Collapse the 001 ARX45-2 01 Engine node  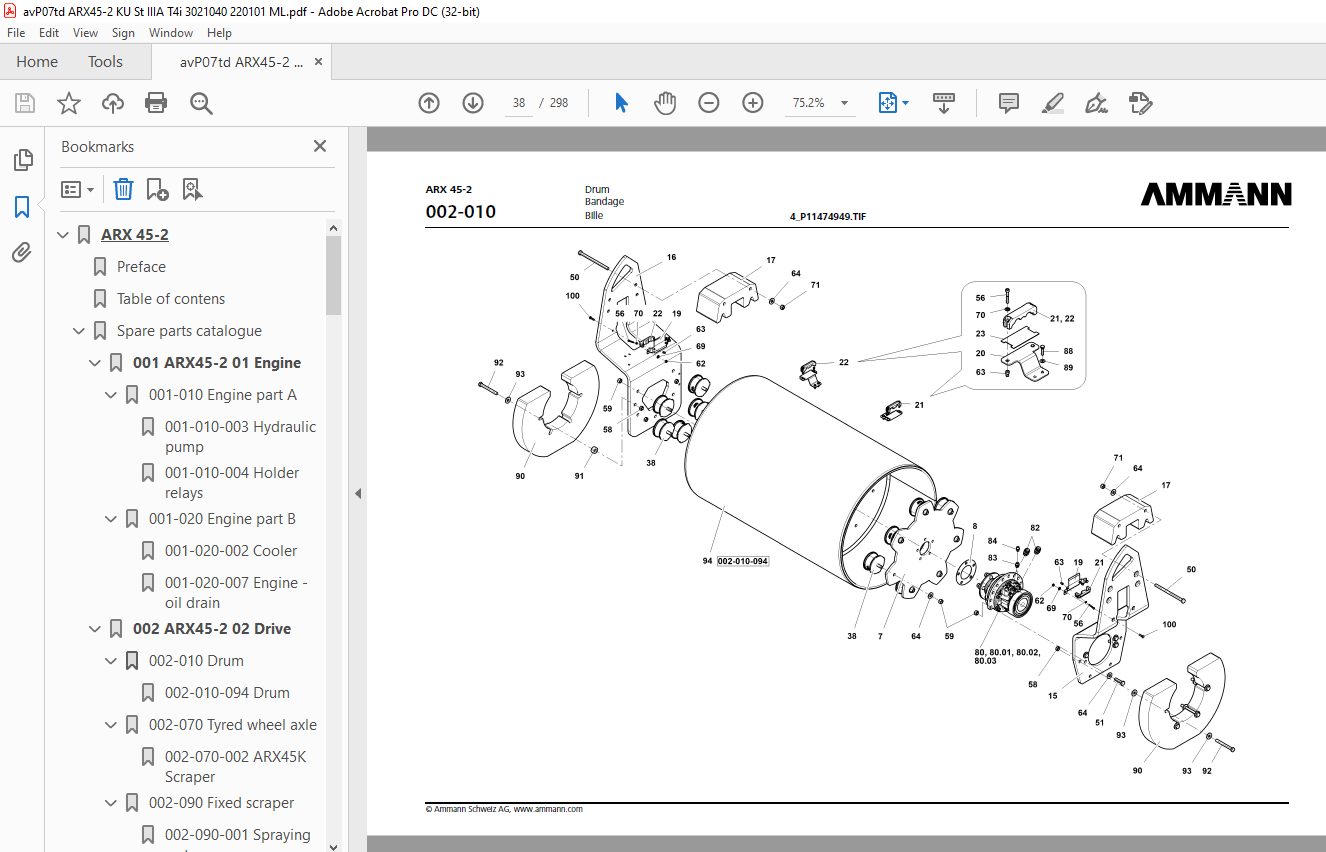click(x=95, y=363)
